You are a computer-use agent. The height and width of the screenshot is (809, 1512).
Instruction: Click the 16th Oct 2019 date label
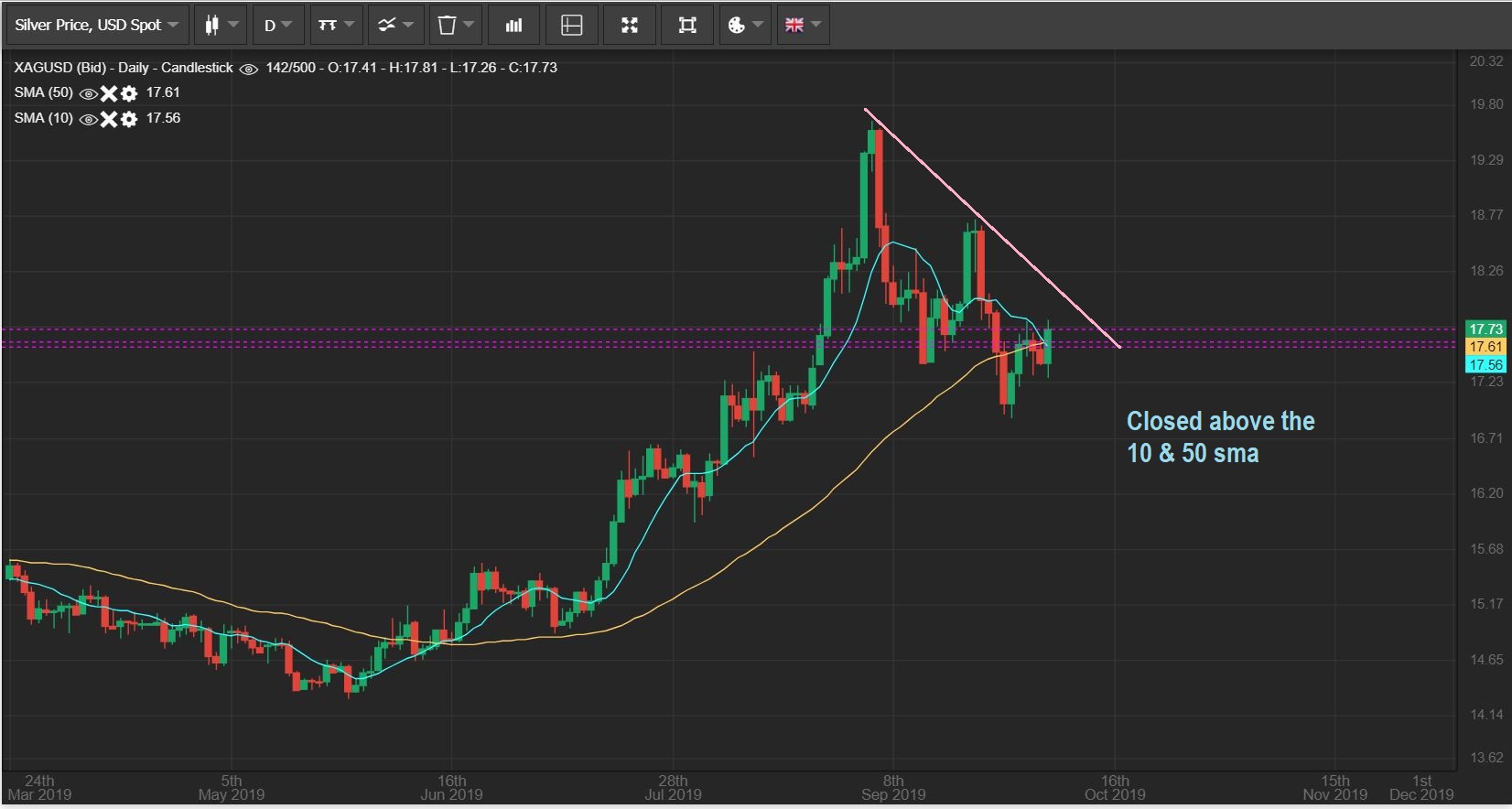[x=1115, y=788]
